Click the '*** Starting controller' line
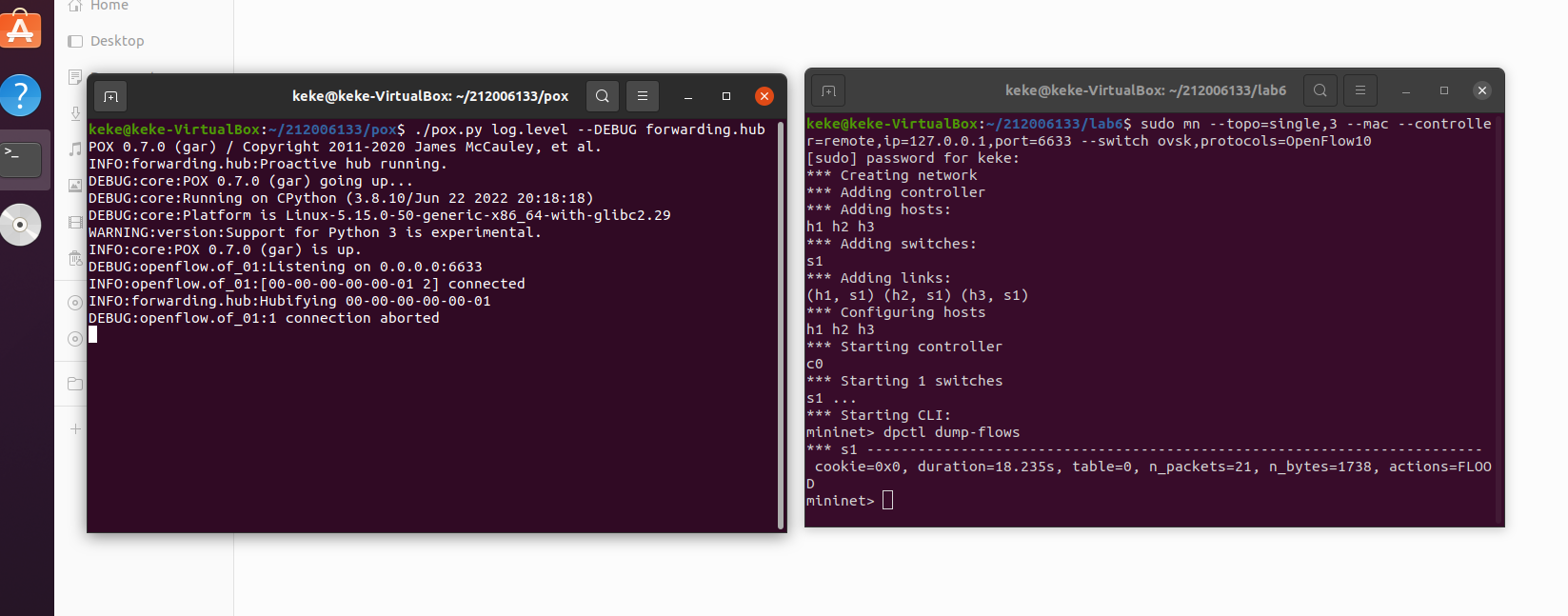This screenshot has height=616, width=1568. (904, 347)
